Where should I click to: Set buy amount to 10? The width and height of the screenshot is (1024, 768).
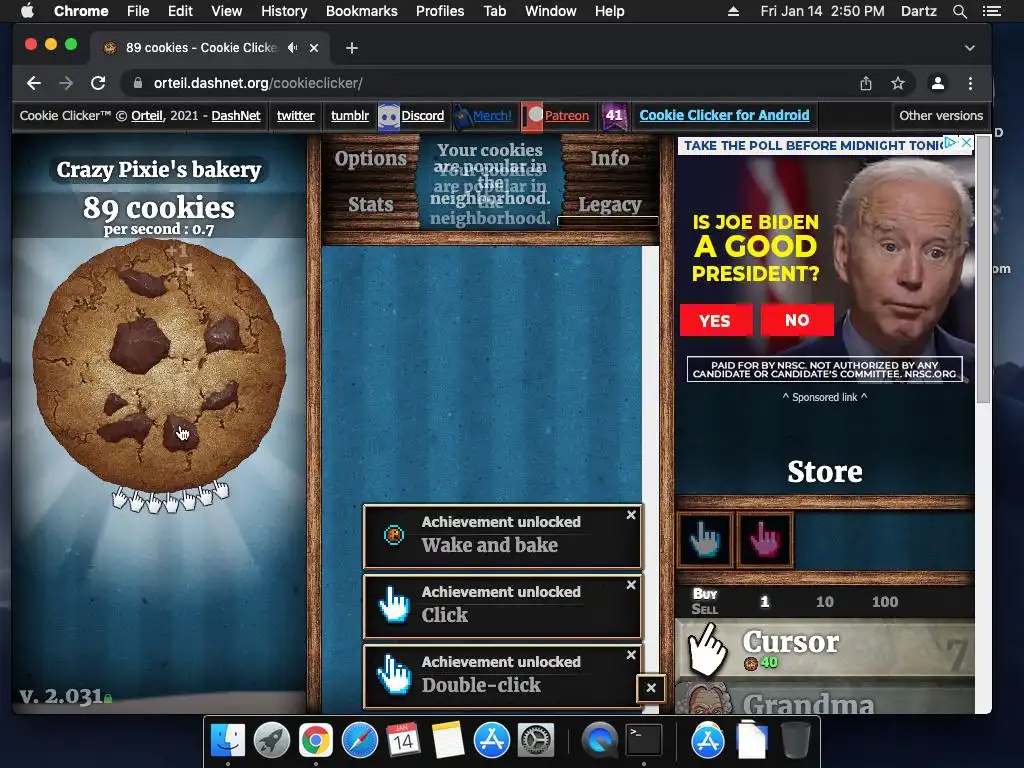tap(825, 601)
